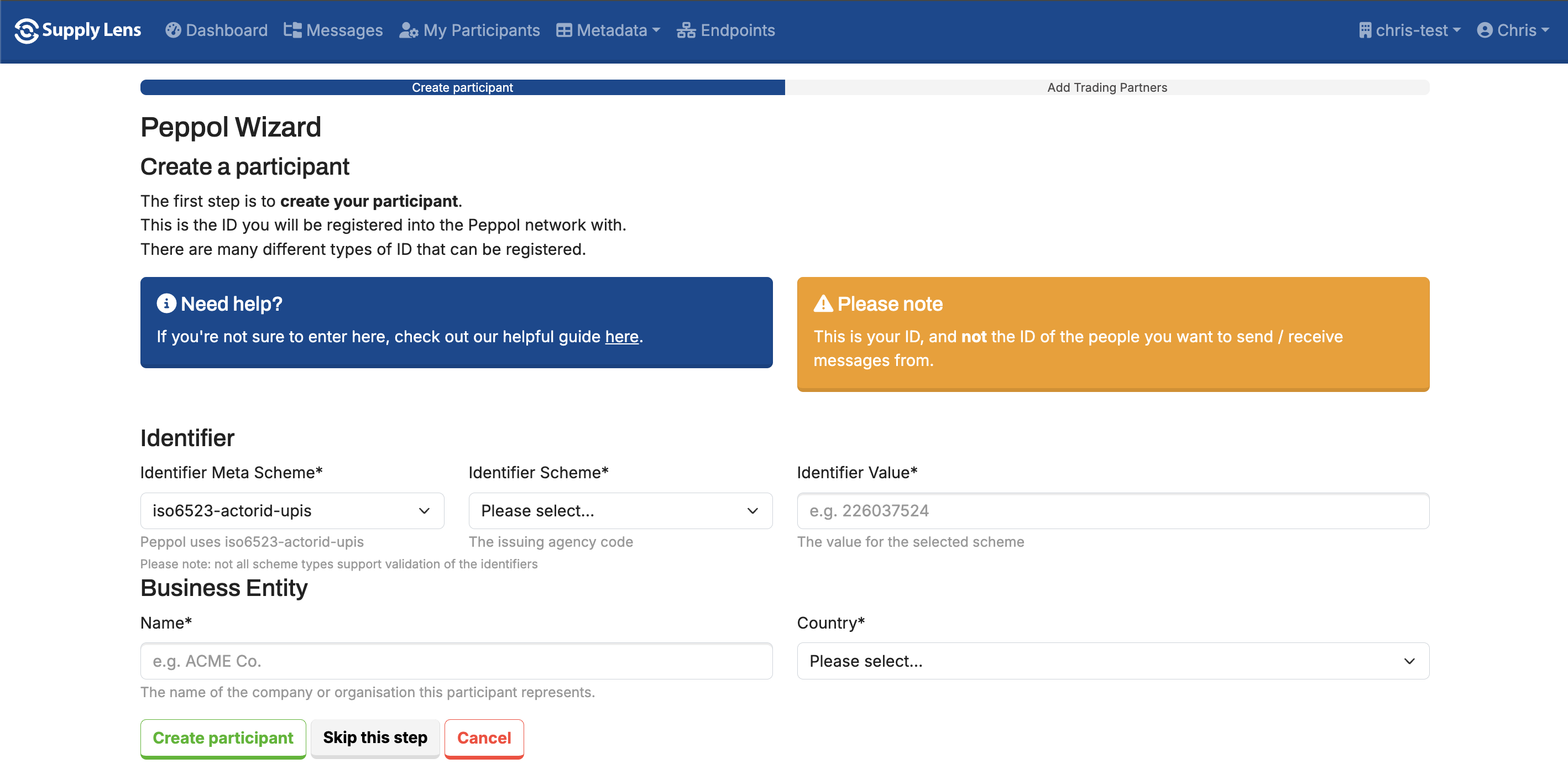Screen dimensions: 1568x774
Task: Click the info icon beside Need help?
Action: pos(166,303)
